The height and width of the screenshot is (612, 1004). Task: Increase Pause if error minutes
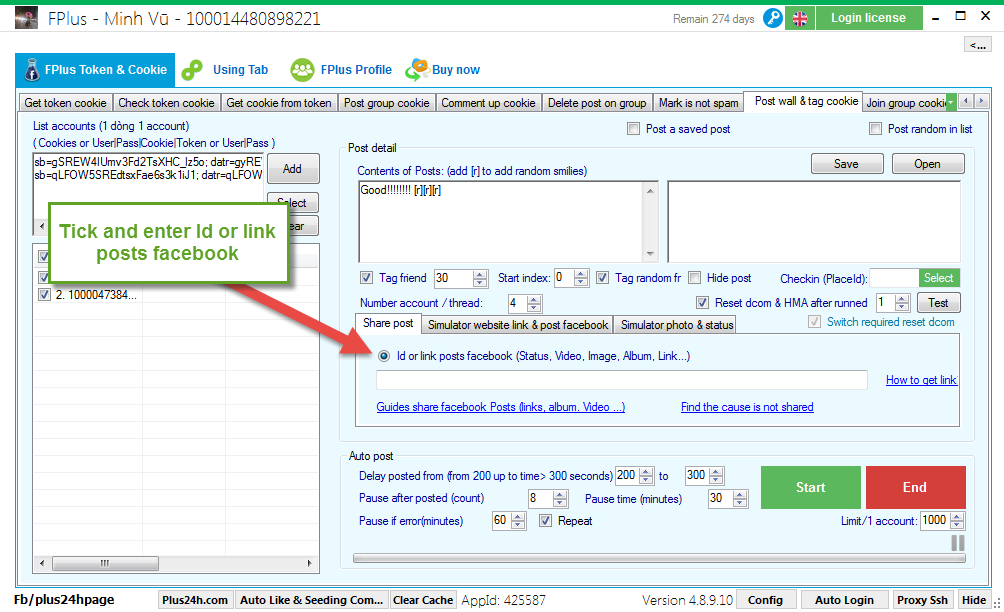tap(519, 517)
